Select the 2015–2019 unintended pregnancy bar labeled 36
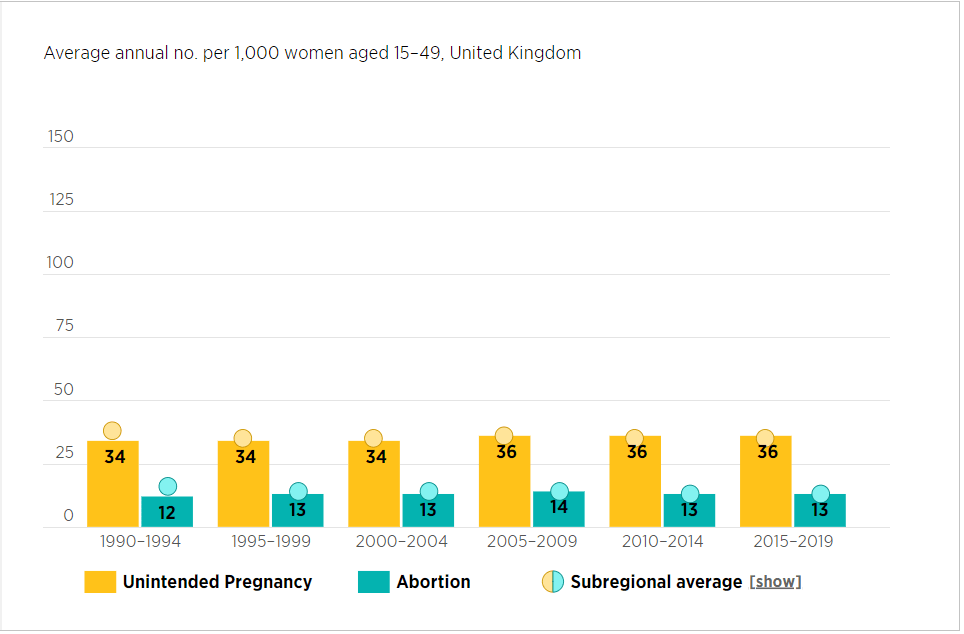The width and height of the screenshot is (964, 634). pos(766,482)
